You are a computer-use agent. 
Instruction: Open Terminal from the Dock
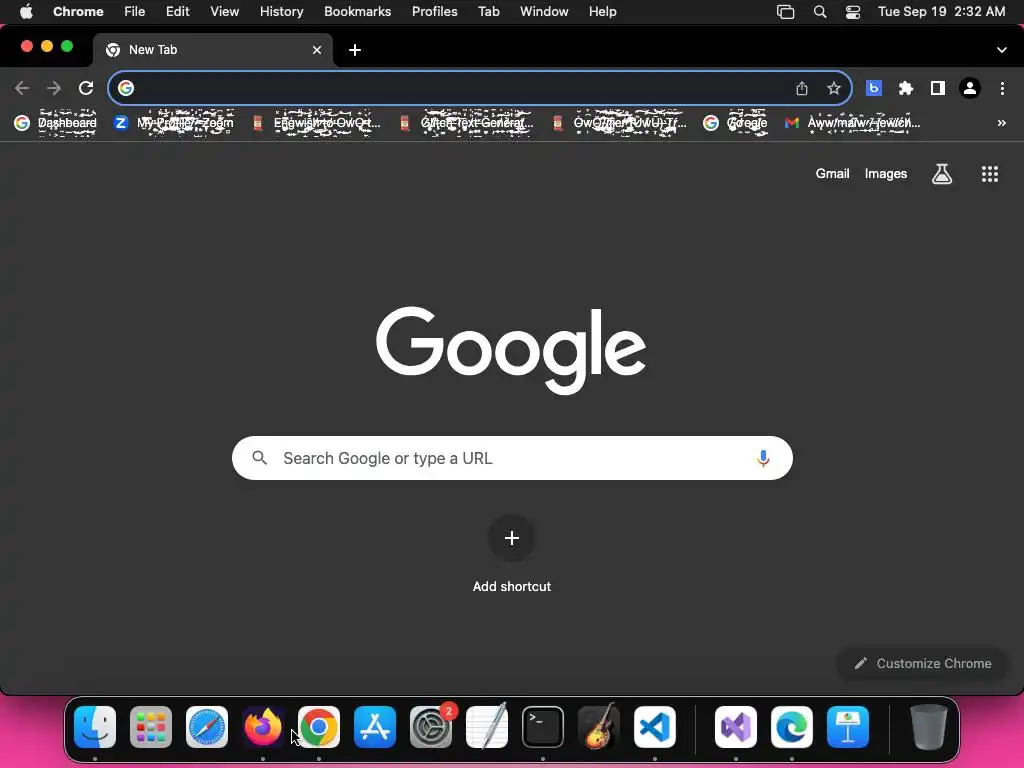[x=543, y=727]
